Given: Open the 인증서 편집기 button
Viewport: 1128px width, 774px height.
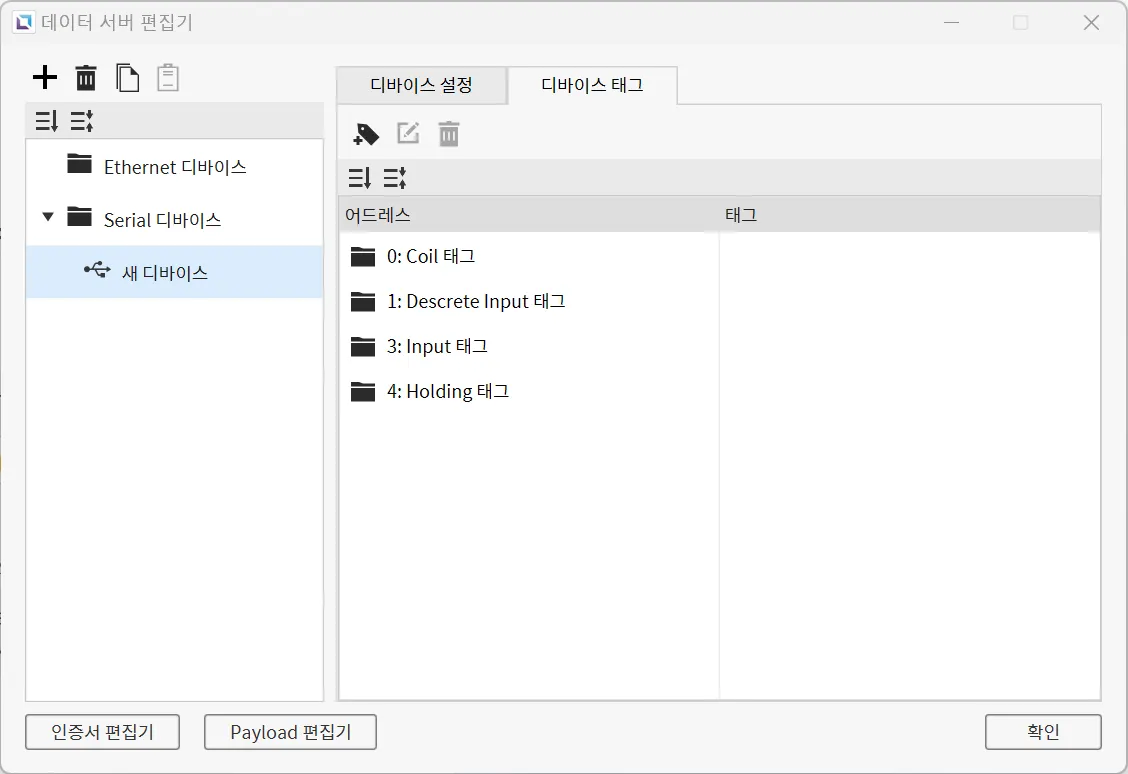Looking at the screenshot, I should coord(102,732).
